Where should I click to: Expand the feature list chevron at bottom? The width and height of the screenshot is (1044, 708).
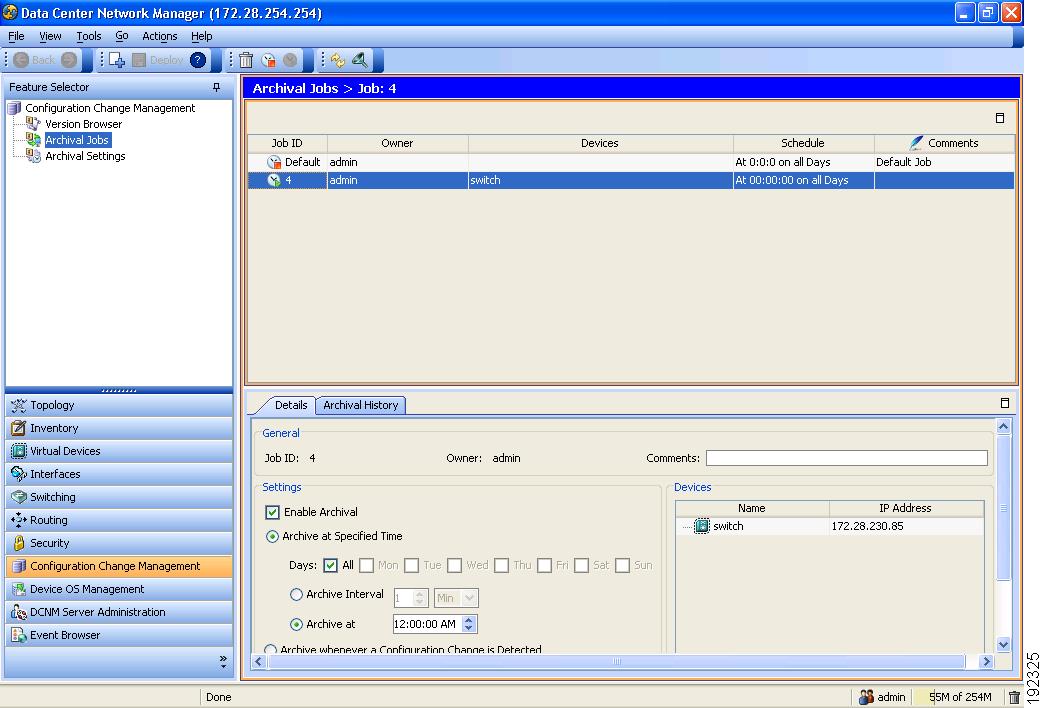tap(223, 661)
